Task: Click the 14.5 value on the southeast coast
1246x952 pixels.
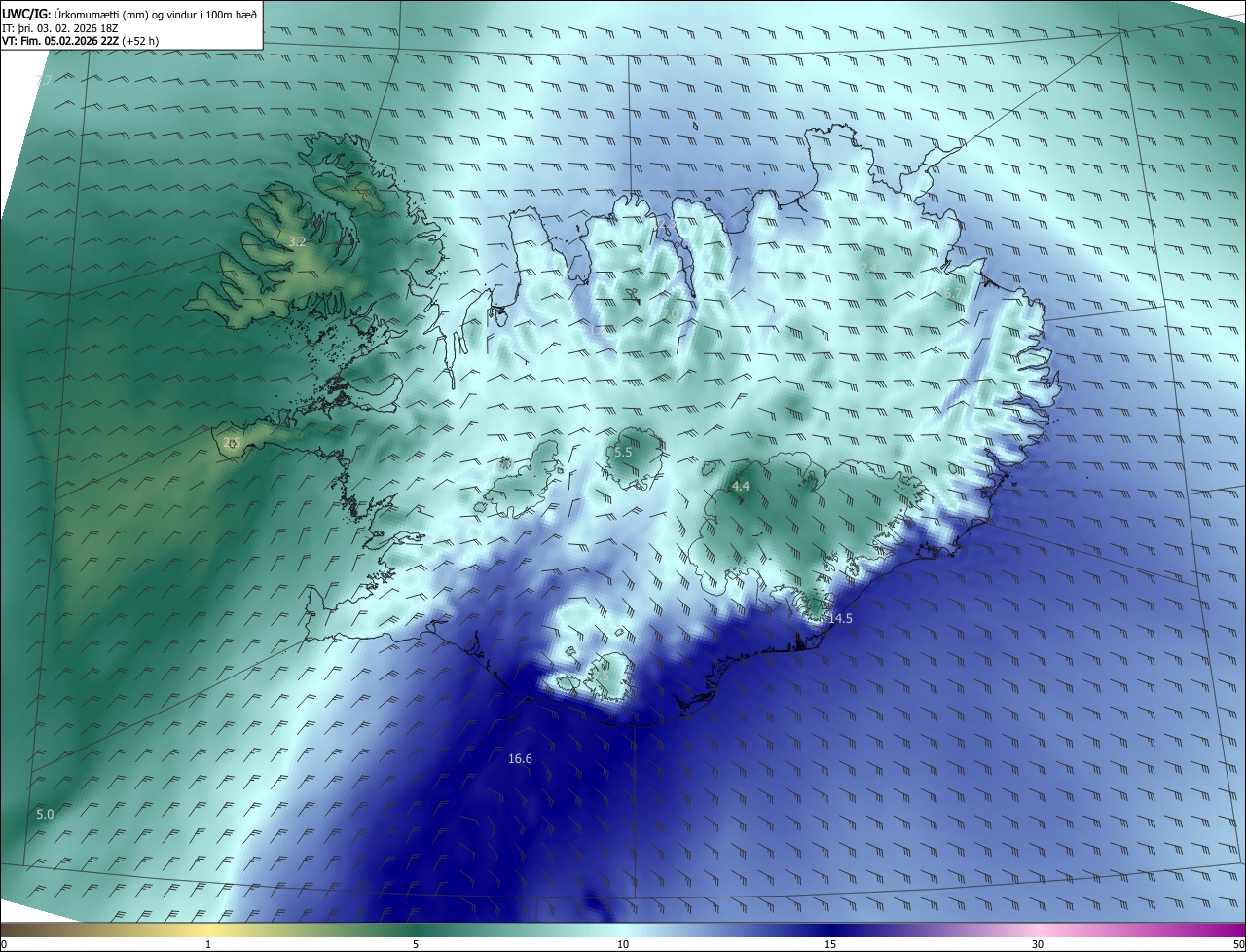Action: [840, 618]
